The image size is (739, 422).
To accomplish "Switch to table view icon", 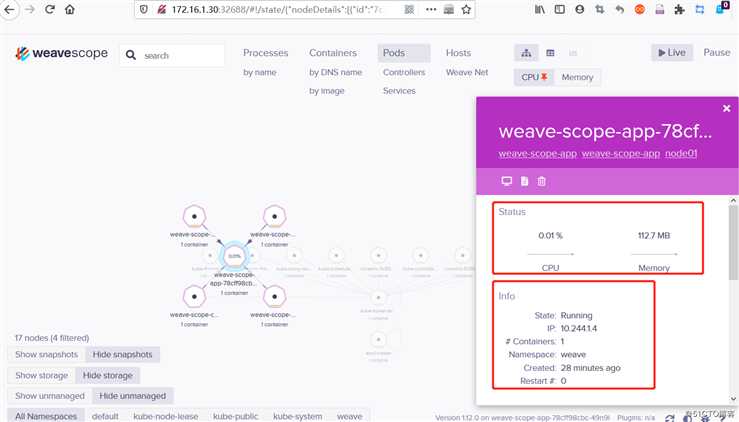I will [x=550, y=53].
